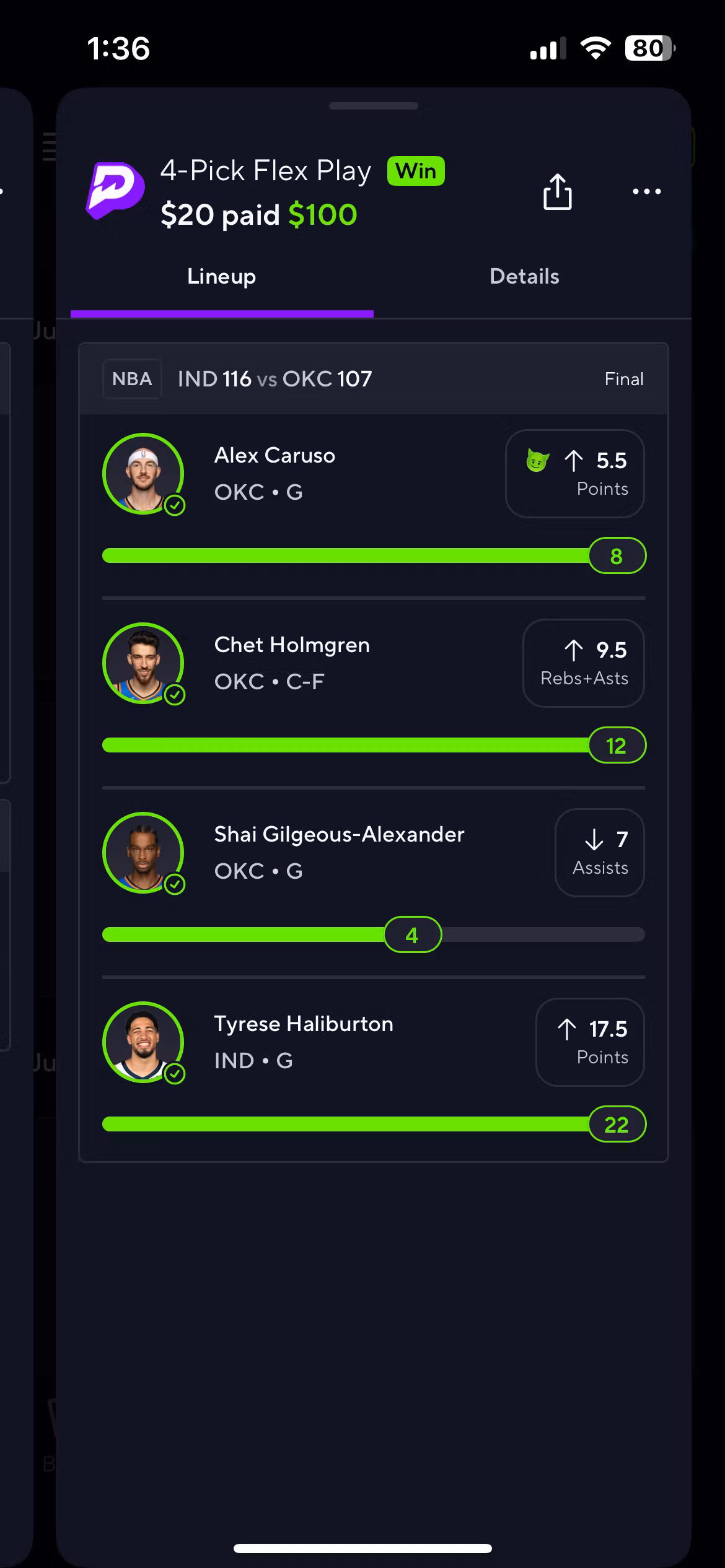The width and height of the screenshot is (725, 1568).
Task: Open Shai Gilgeous-Alexander's player photo
Action: coord(143,853)
